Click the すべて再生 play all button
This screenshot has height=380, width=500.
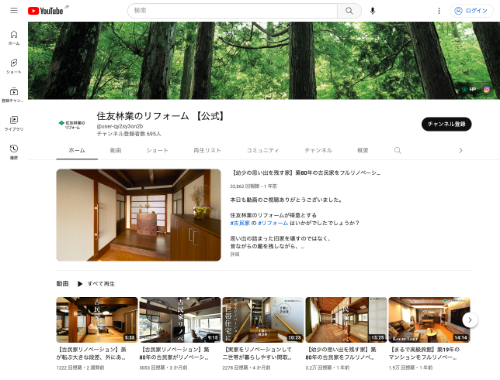click(96, 284)
